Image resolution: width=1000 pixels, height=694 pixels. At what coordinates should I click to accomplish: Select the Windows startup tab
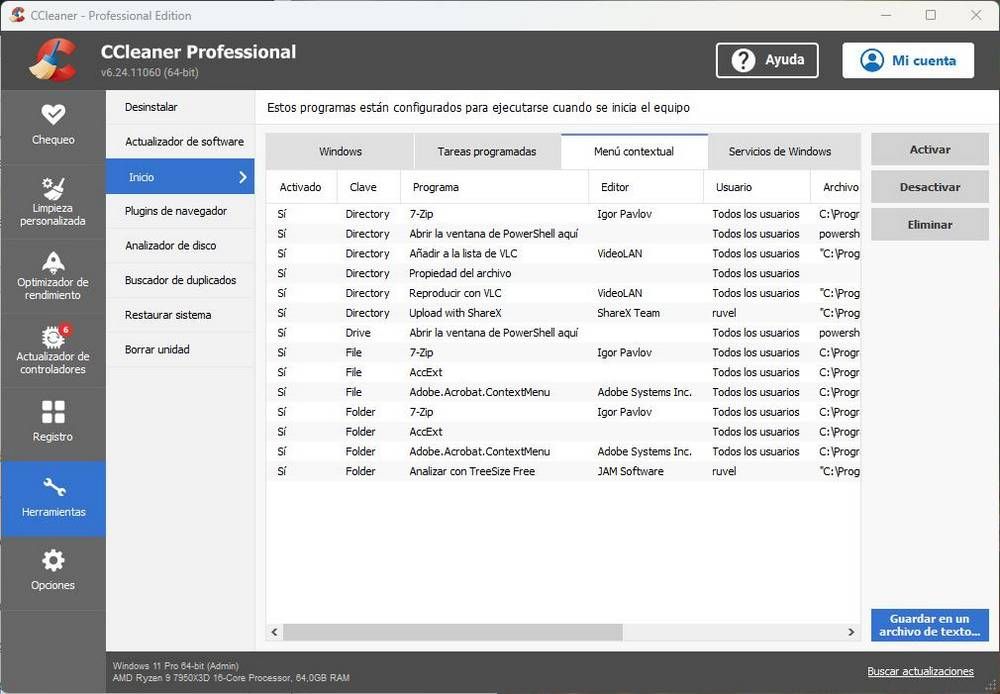click(x=340, y=151)
